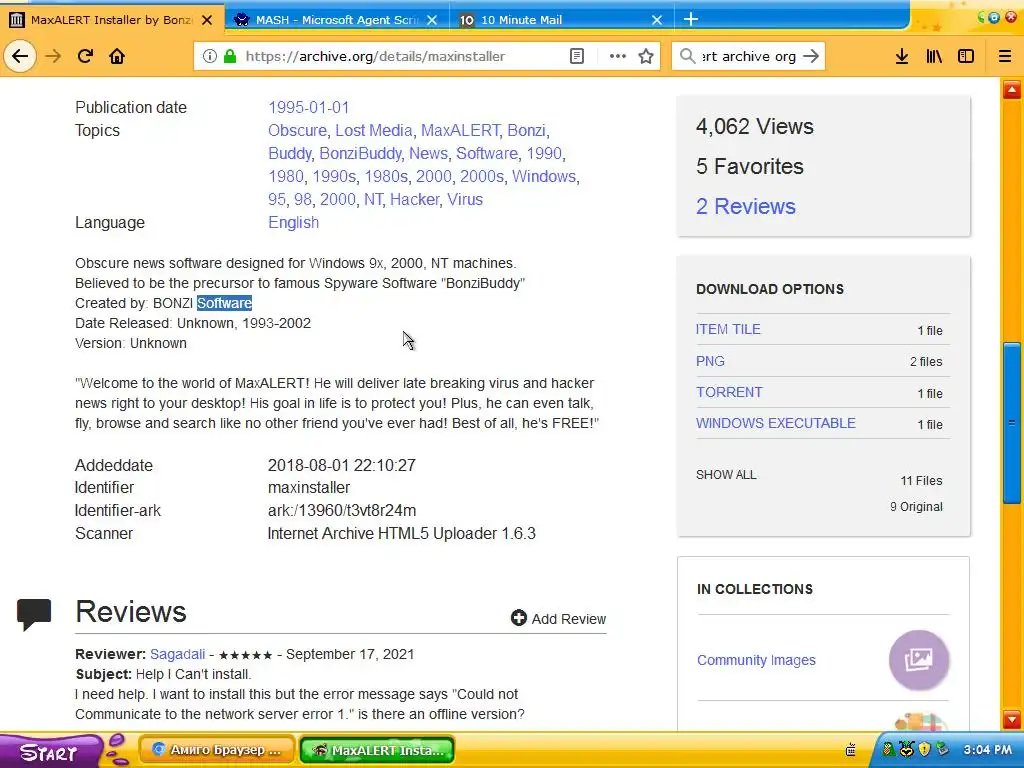Viewport: 1024px width, 768px height.
Task: Switch to MASH Microsoft Agent tab
Action: [x=337, y=20]
